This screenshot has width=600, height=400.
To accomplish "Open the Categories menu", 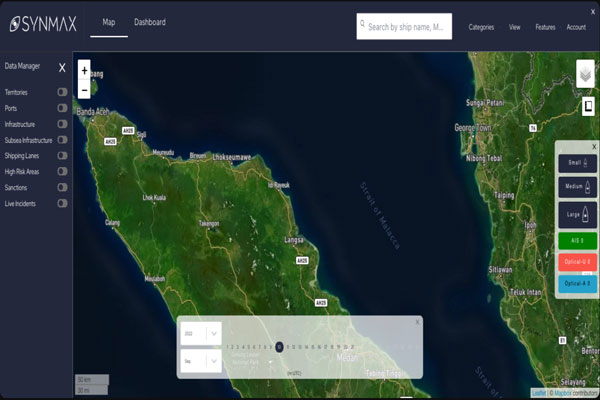I will 481,27.
